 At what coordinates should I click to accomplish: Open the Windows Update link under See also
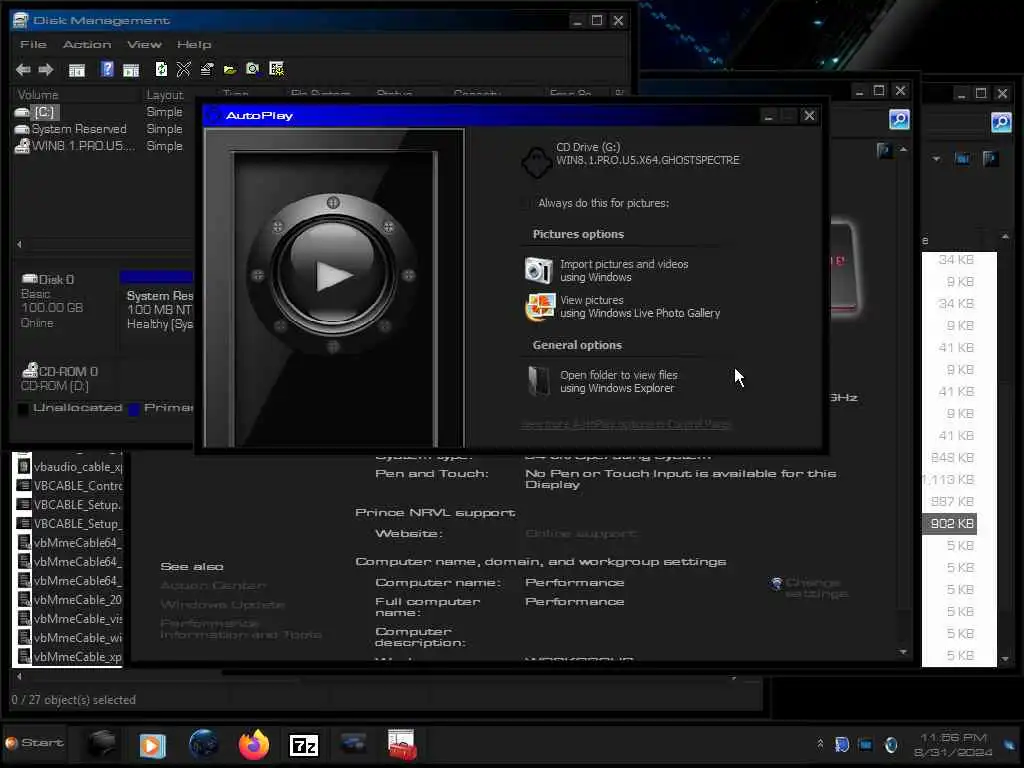[x=223, y=605]
